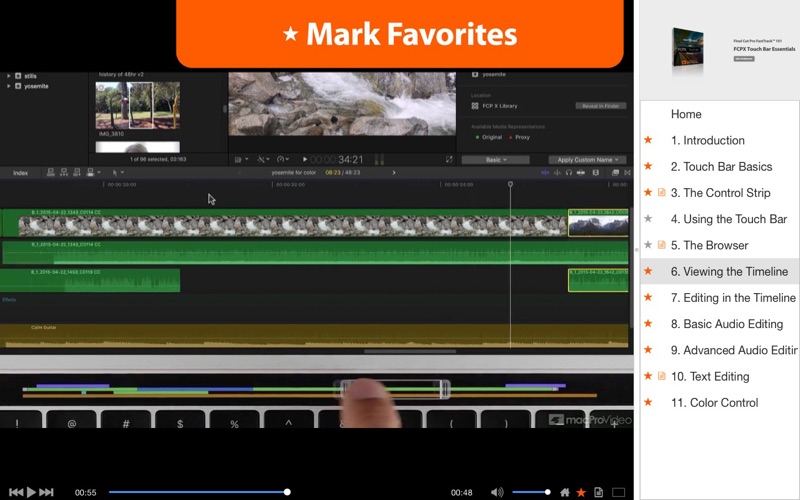Open the clip appearance options icon
This screenshot has height=500, width=800.
[x=595, y=172]
